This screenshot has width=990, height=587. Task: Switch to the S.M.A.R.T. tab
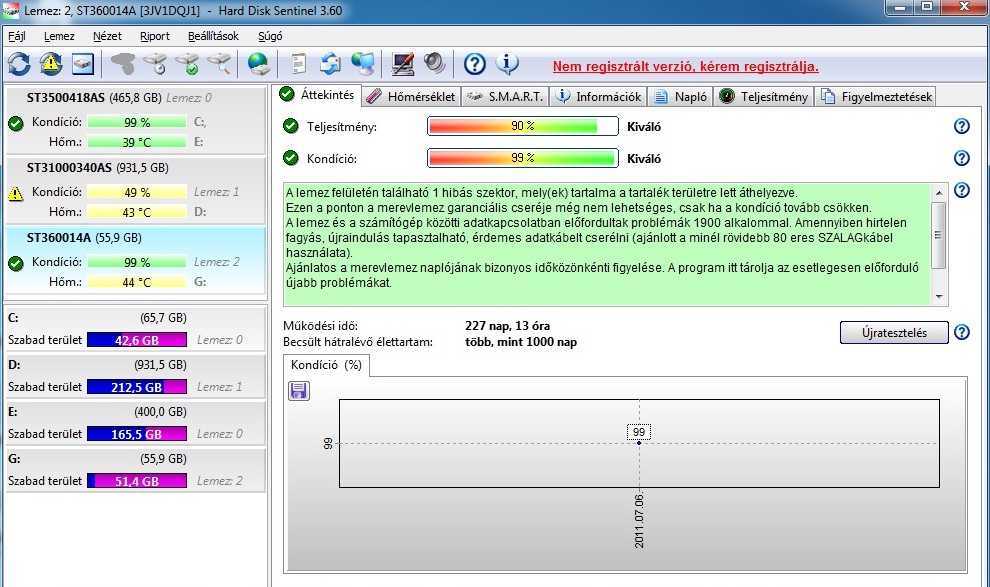coord(505,97)
